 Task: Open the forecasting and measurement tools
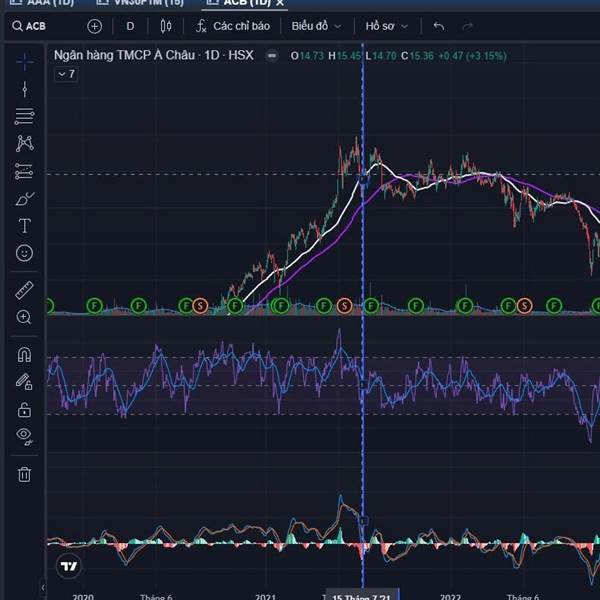click(24, 171)
